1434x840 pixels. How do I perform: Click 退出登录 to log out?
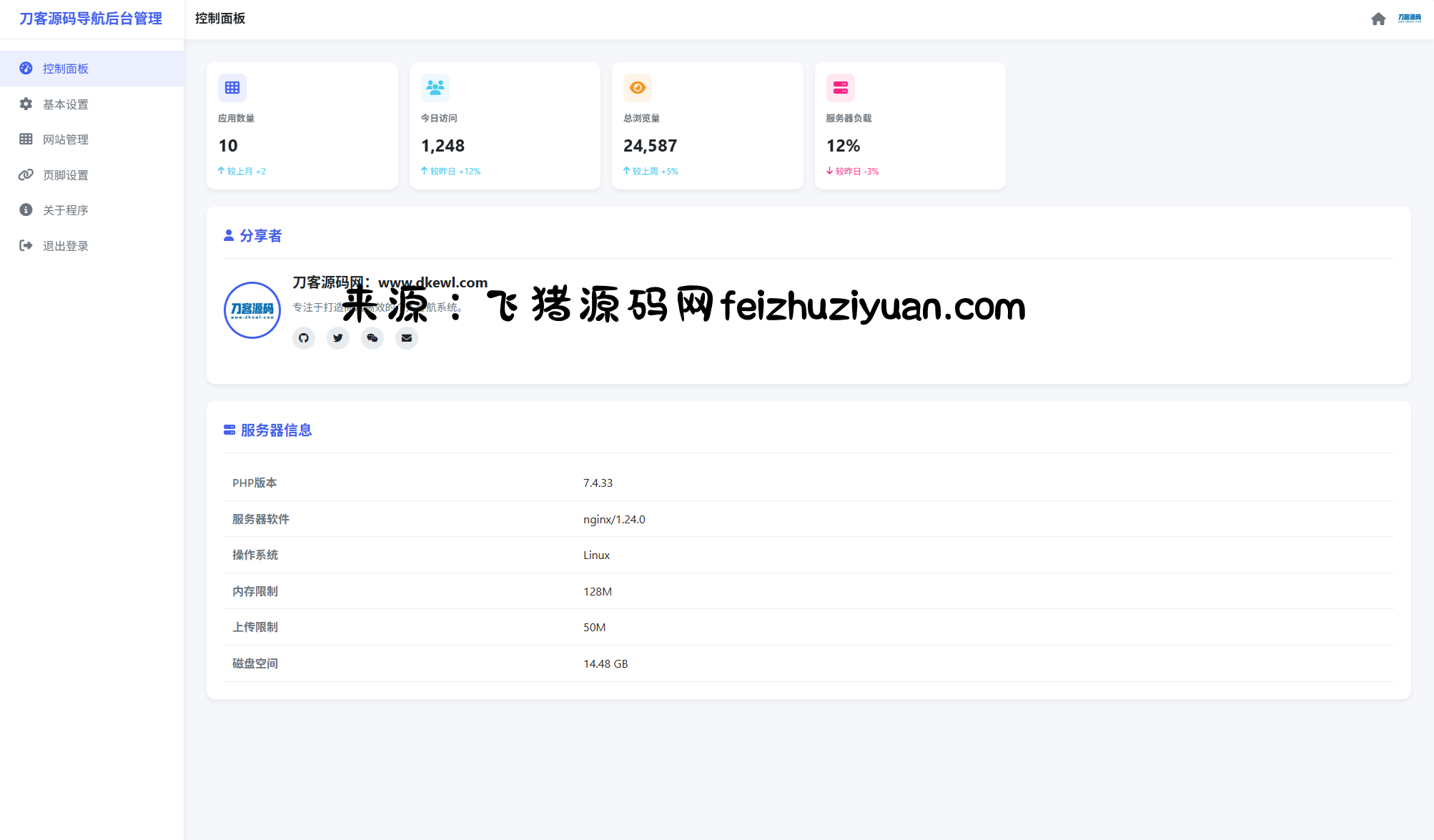66,246
